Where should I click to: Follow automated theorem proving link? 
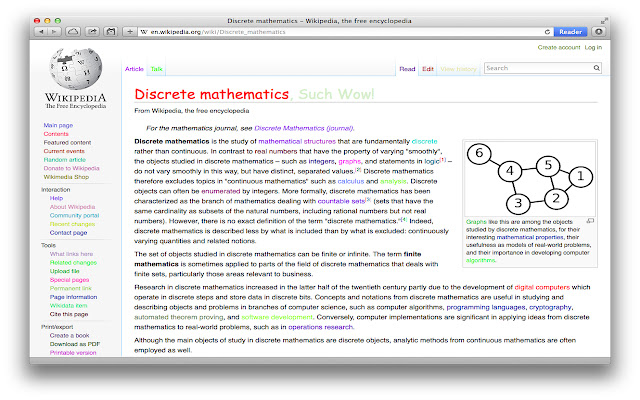179,317
